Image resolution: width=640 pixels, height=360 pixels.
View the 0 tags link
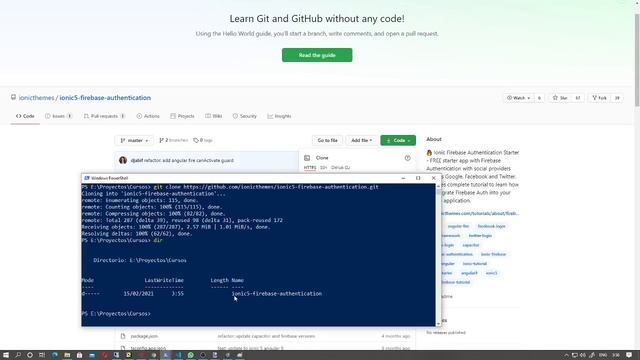click(203, 140)
